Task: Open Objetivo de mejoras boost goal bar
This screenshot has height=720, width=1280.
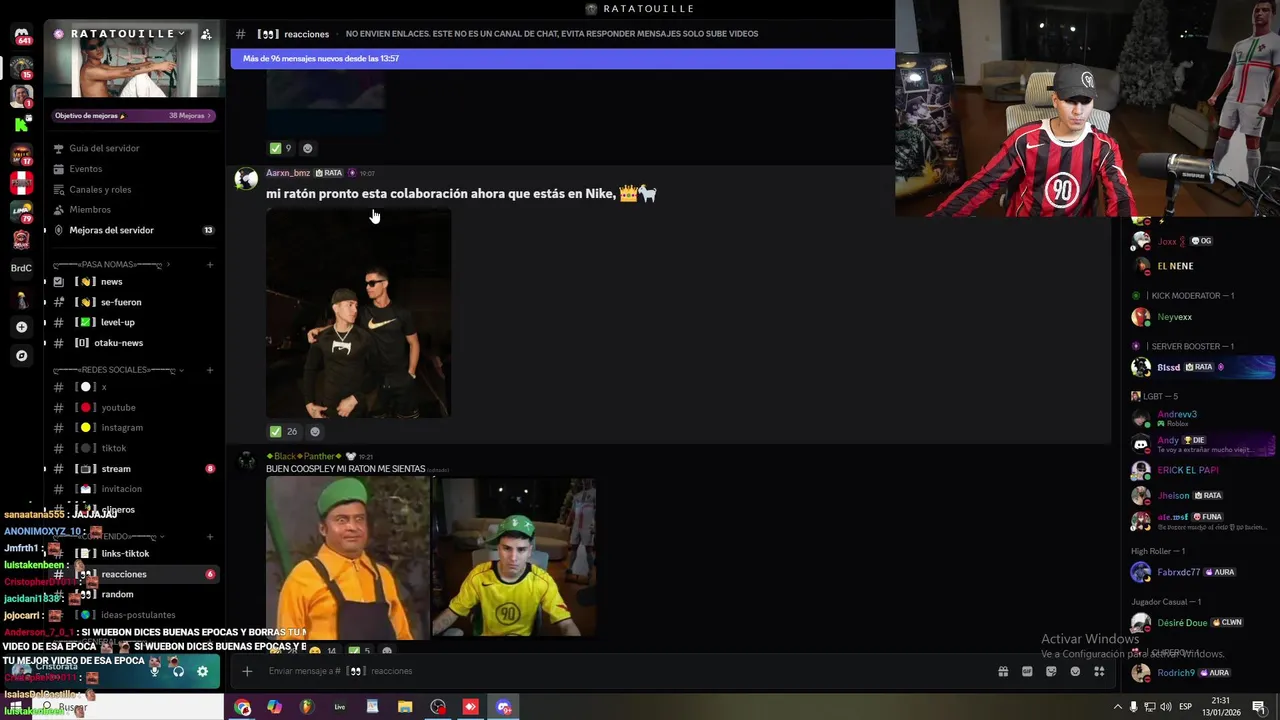Action: click(133, 116)
